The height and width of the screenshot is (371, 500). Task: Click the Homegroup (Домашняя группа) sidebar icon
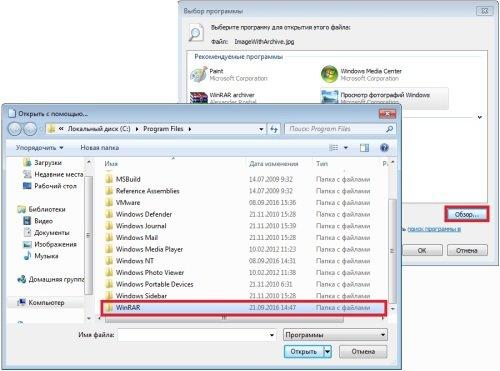(21, 279)
